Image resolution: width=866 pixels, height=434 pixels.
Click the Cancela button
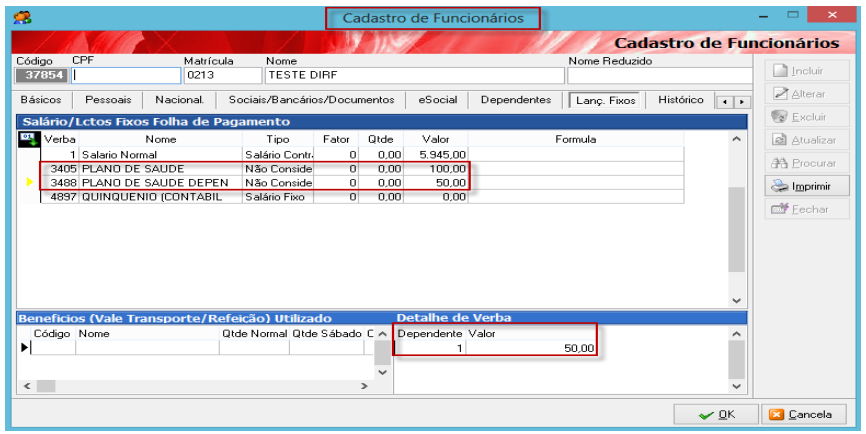click(801, 414)
